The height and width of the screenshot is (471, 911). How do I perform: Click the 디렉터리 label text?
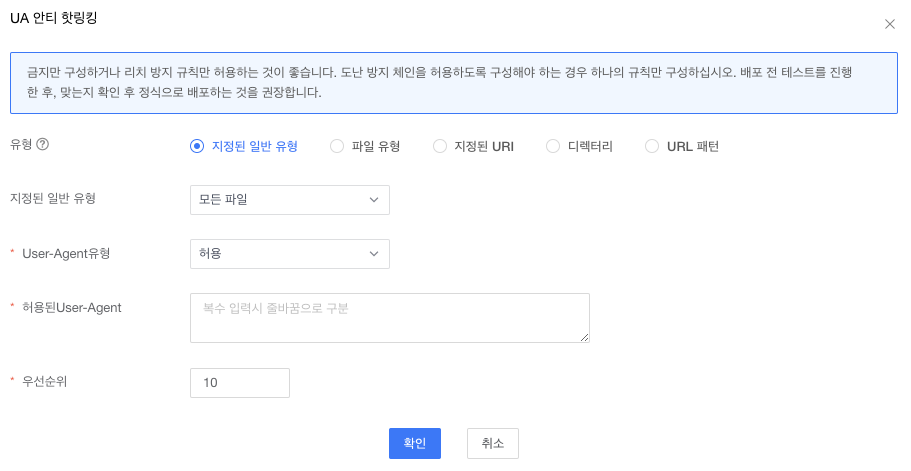590,146
